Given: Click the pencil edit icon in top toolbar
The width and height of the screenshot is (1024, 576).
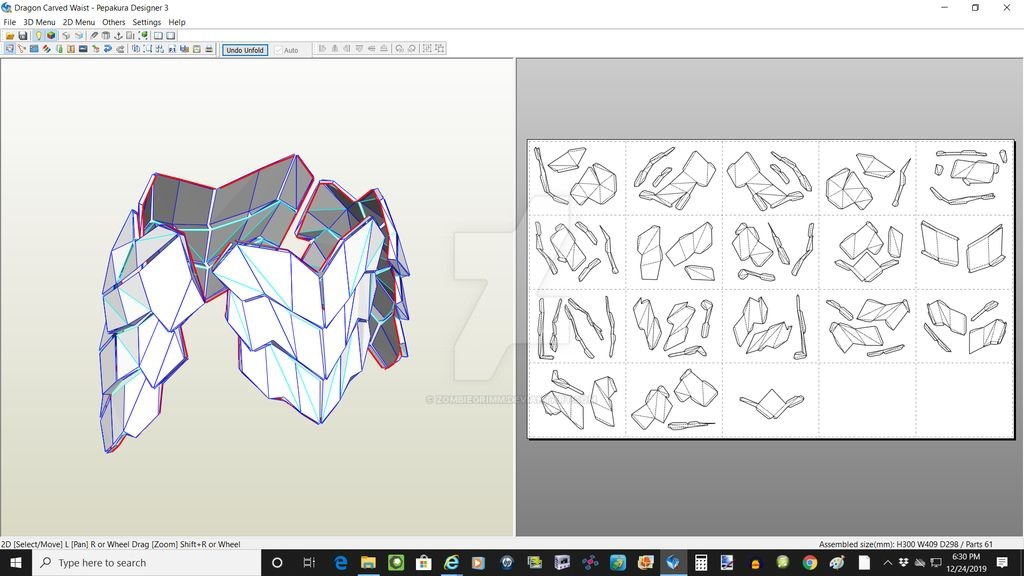Looking at the screenshot, I should 93,35.
